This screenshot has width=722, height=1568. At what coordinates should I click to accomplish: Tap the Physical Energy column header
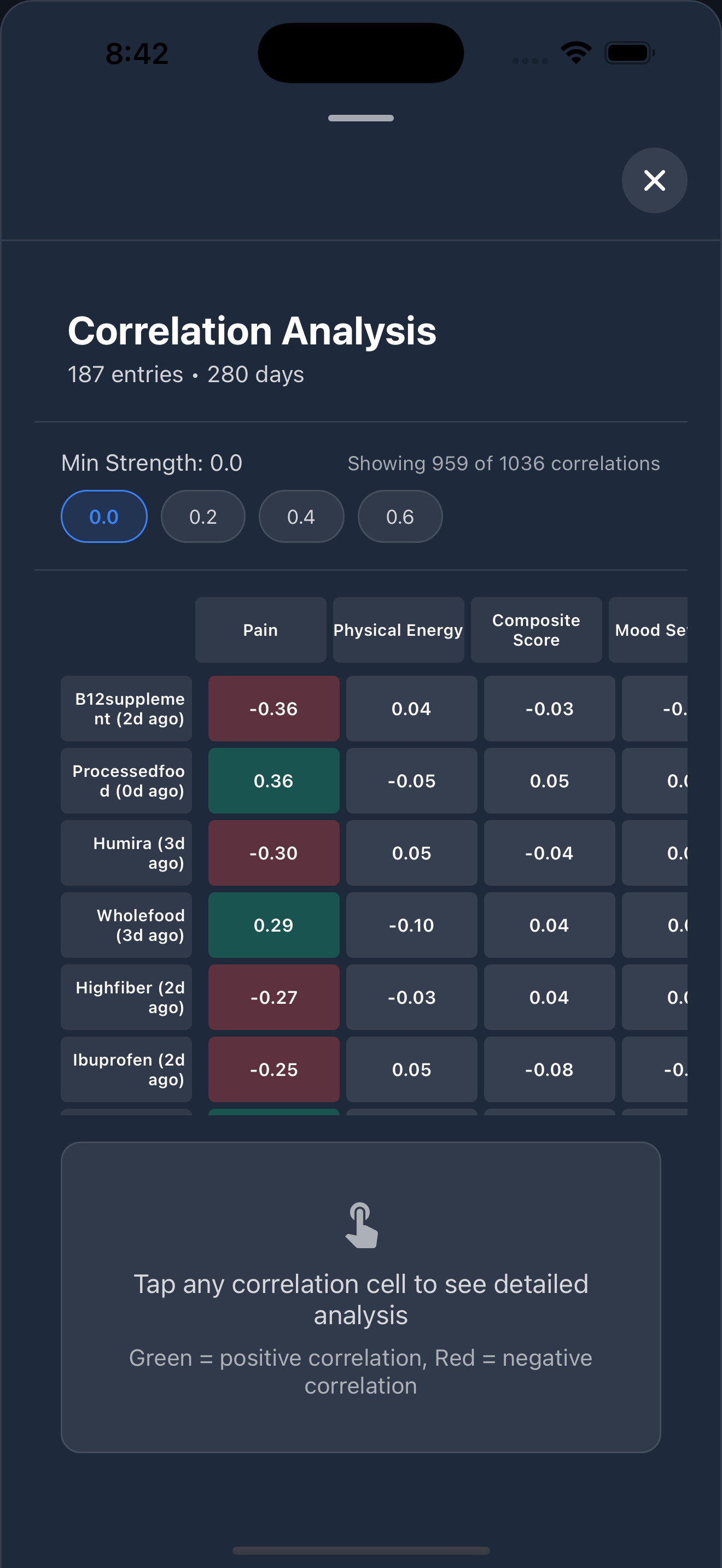pyautogui.click(x=398, y=629)
